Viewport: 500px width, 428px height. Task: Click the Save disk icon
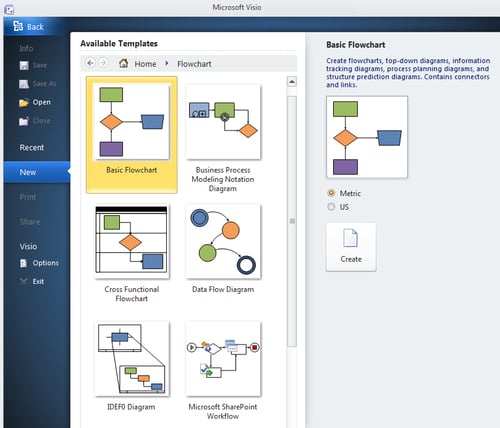point(24,65)
